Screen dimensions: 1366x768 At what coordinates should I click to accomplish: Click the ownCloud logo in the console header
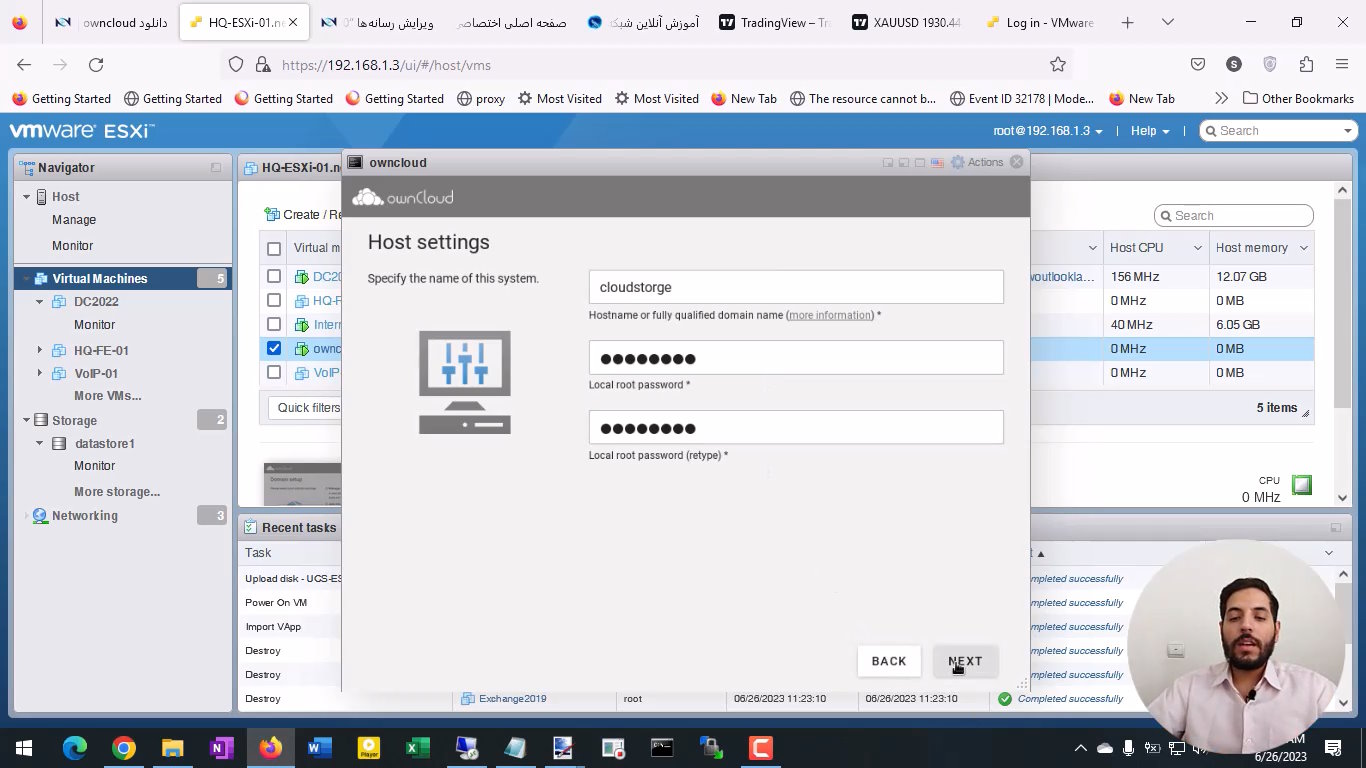[403, 197]
